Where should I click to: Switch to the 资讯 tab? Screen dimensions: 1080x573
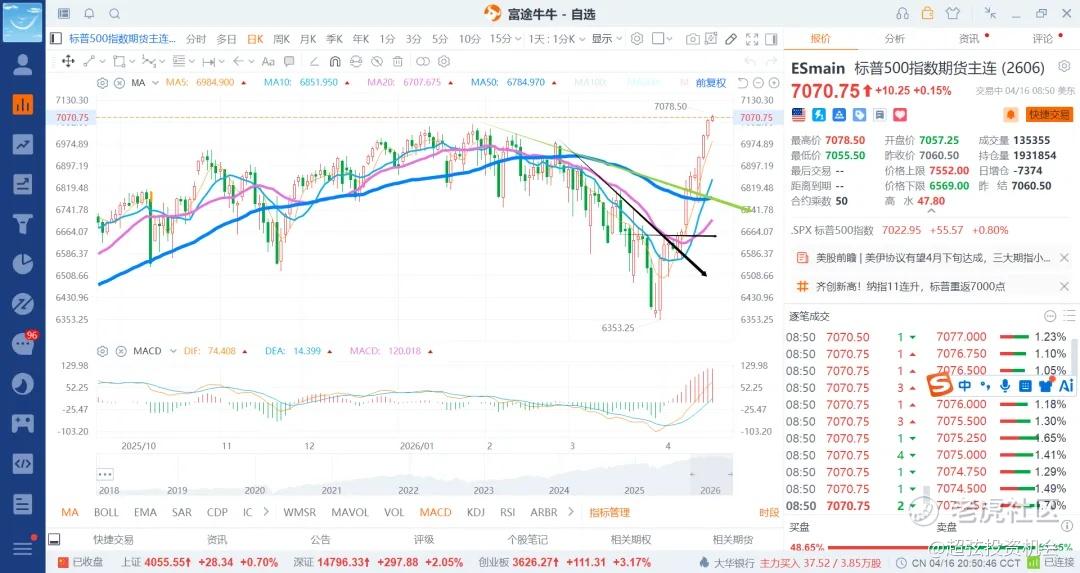coord(969,39)
